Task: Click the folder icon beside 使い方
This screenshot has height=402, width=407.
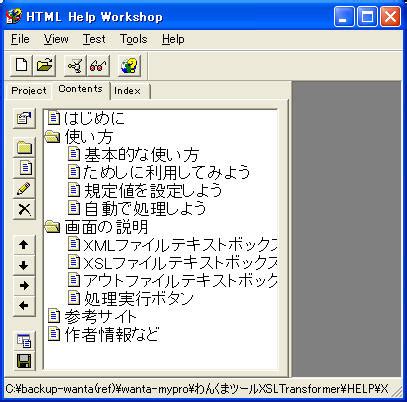Action: (53, 136)
